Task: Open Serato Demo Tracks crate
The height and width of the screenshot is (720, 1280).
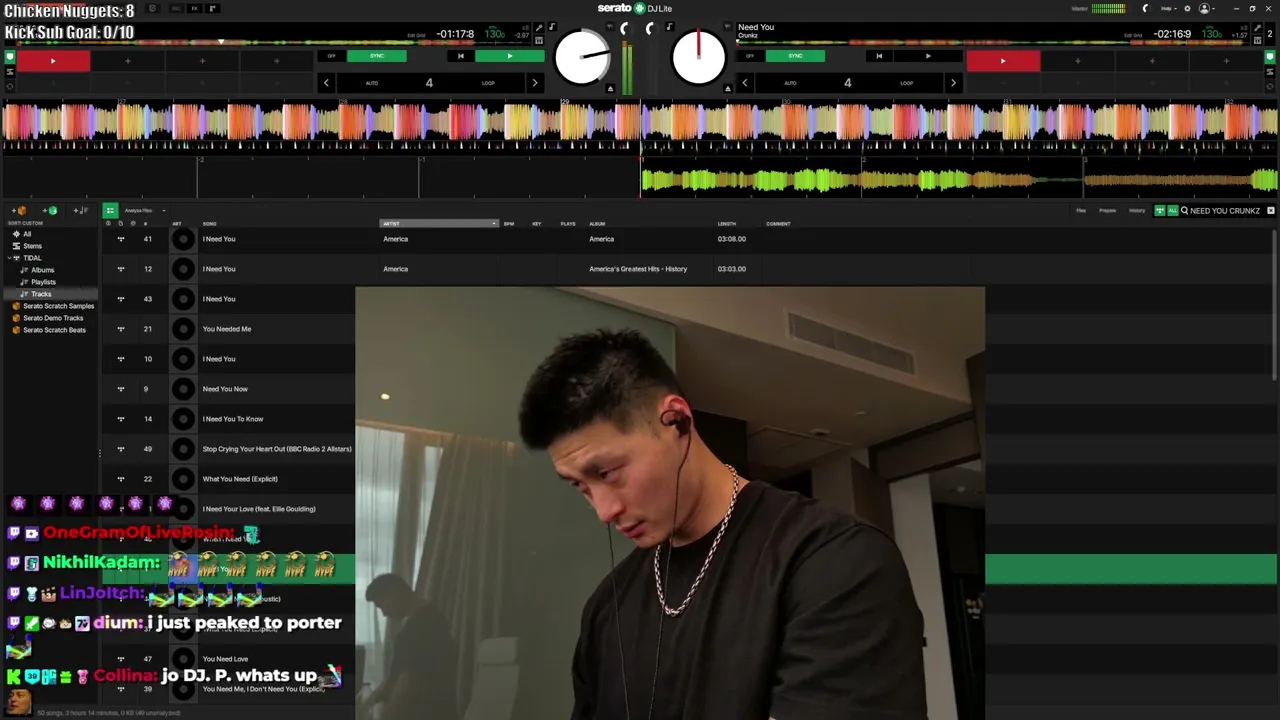Action: tap(53, 318)
